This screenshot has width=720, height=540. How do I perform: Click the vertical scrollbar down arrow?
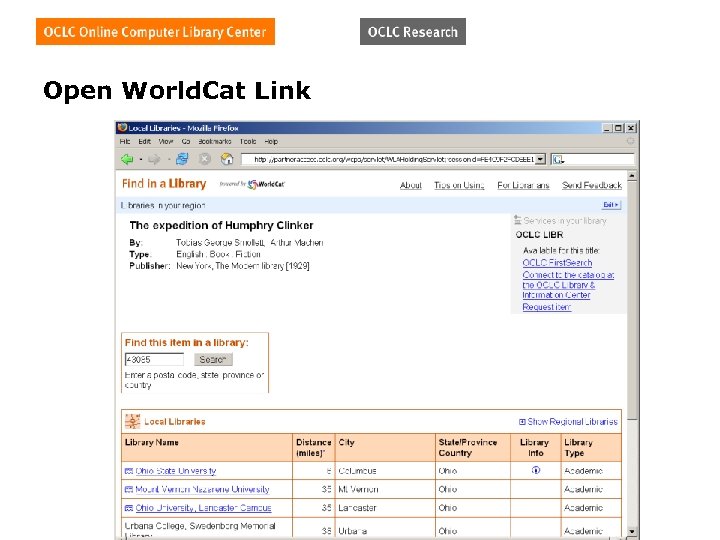[x=632, y=531]
